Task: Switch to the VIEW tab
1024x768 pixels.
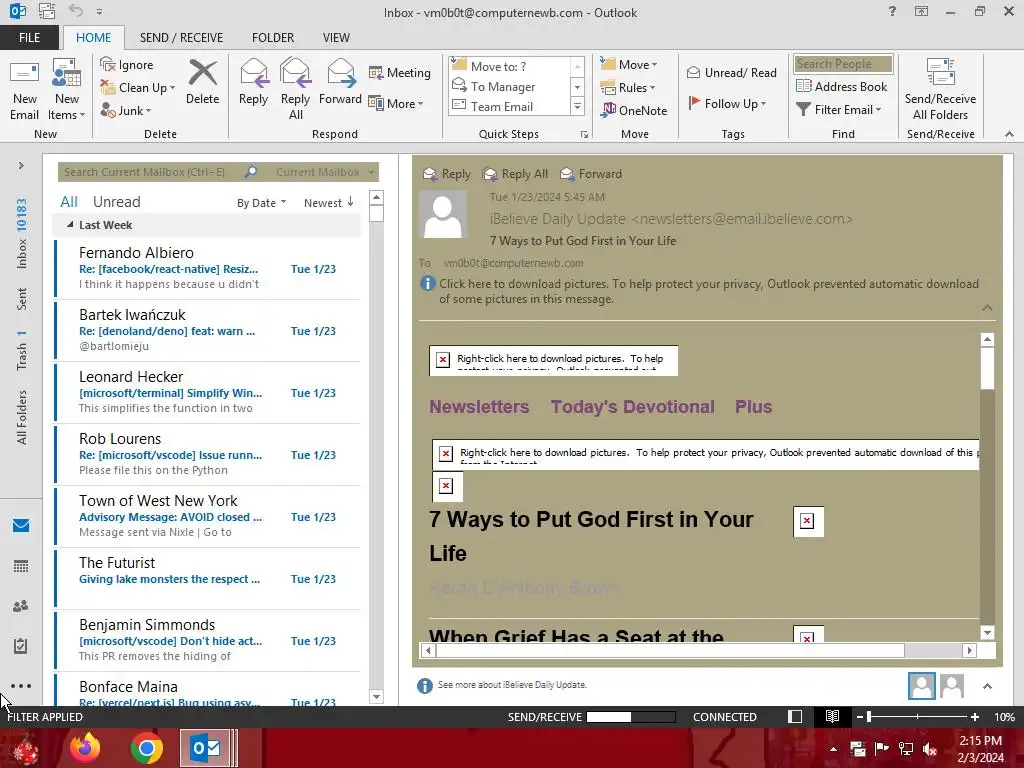Action: point(336,38)
